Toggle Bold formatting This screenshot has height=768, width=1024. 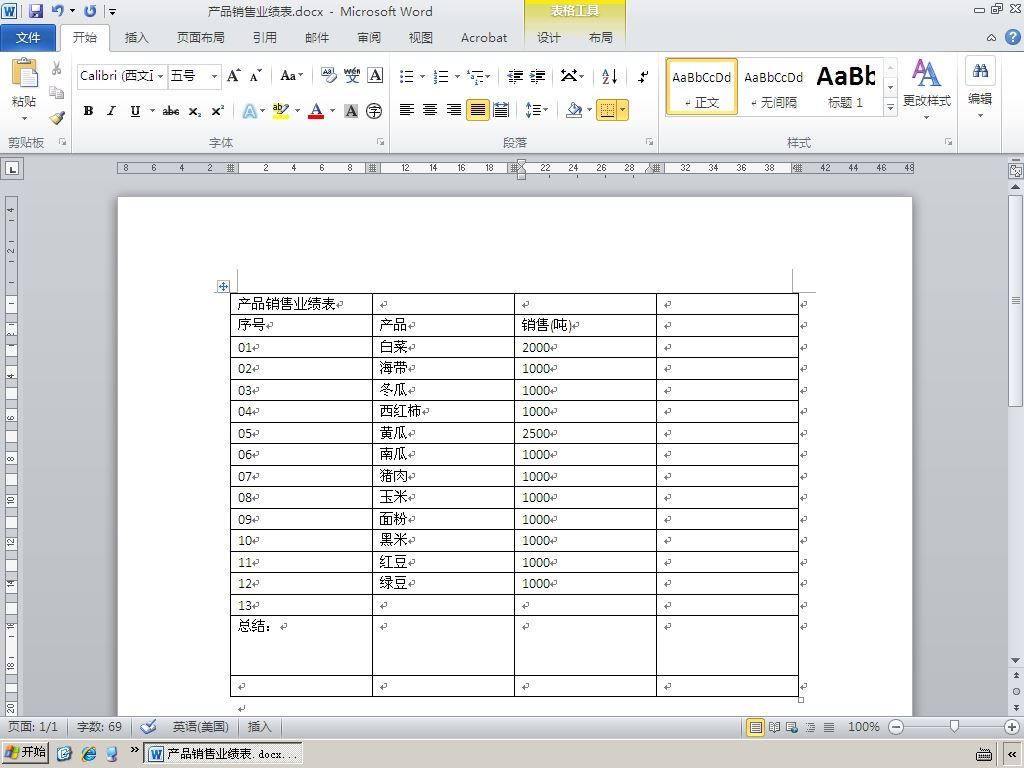coord(88,111)
